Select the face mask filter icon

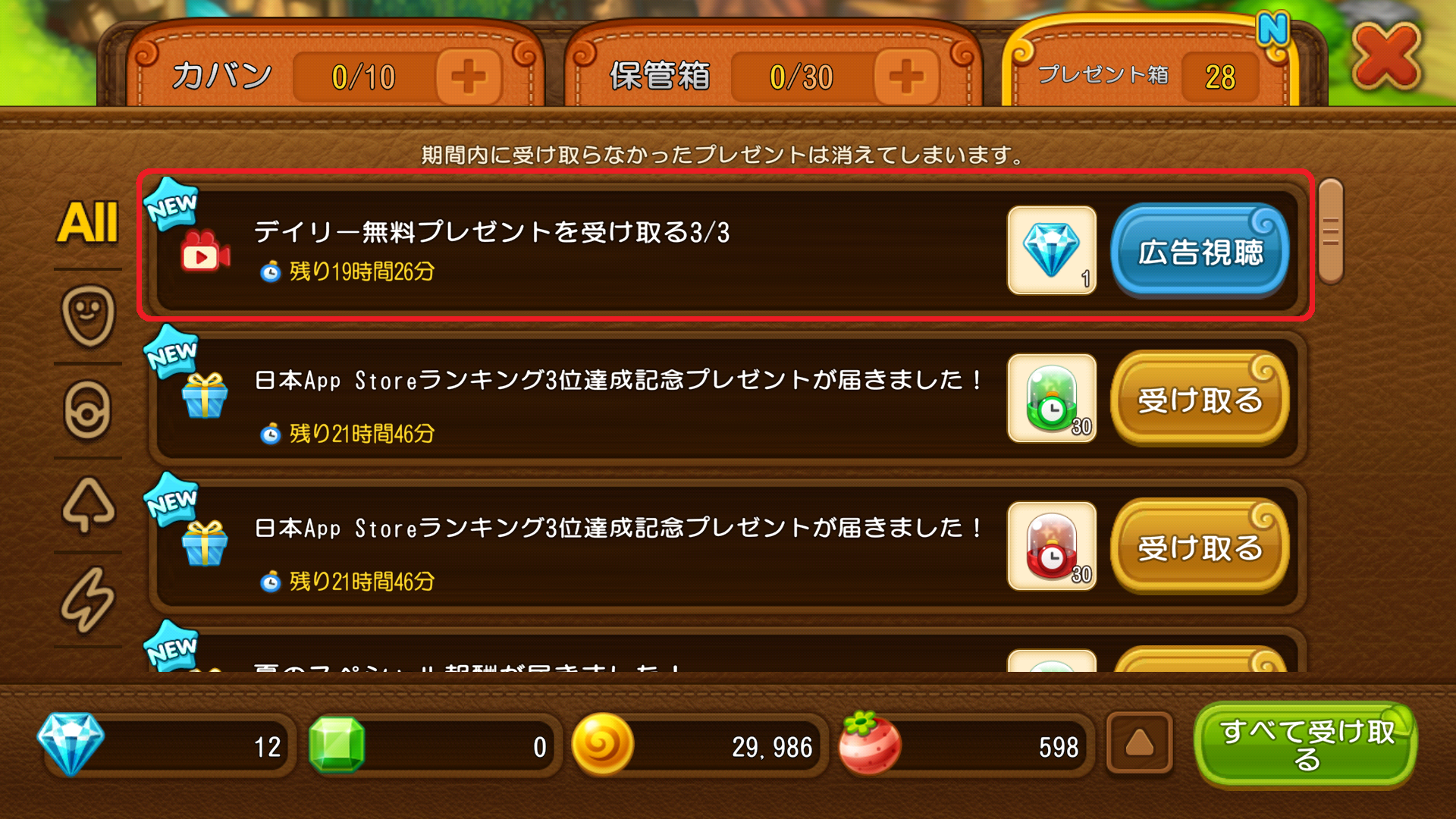pos(88,316)
